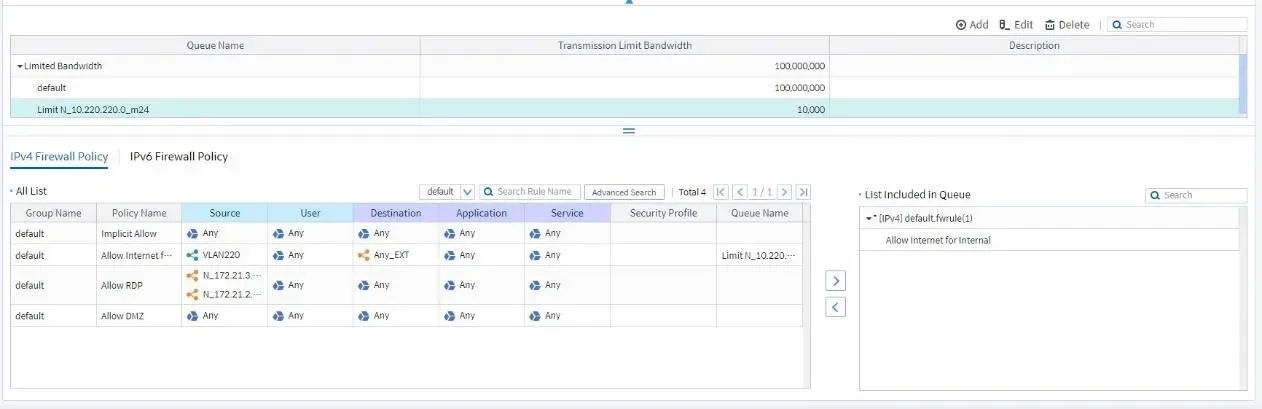
Task: Click the 10,000 bandwidth value cell
Action: 624,108
